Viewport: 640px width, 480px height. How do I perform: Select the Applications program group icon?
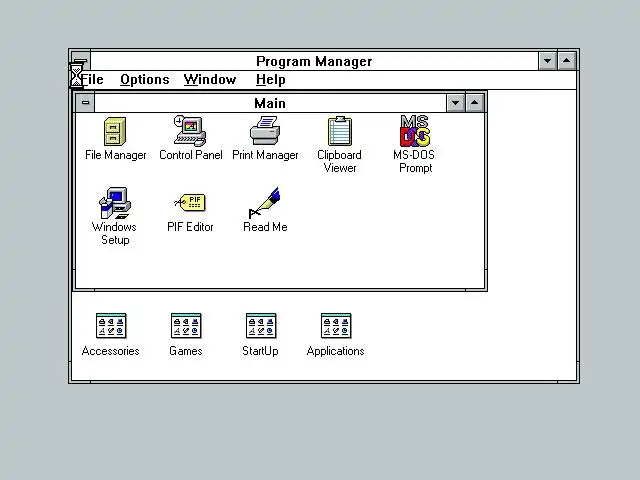(336, 326)
